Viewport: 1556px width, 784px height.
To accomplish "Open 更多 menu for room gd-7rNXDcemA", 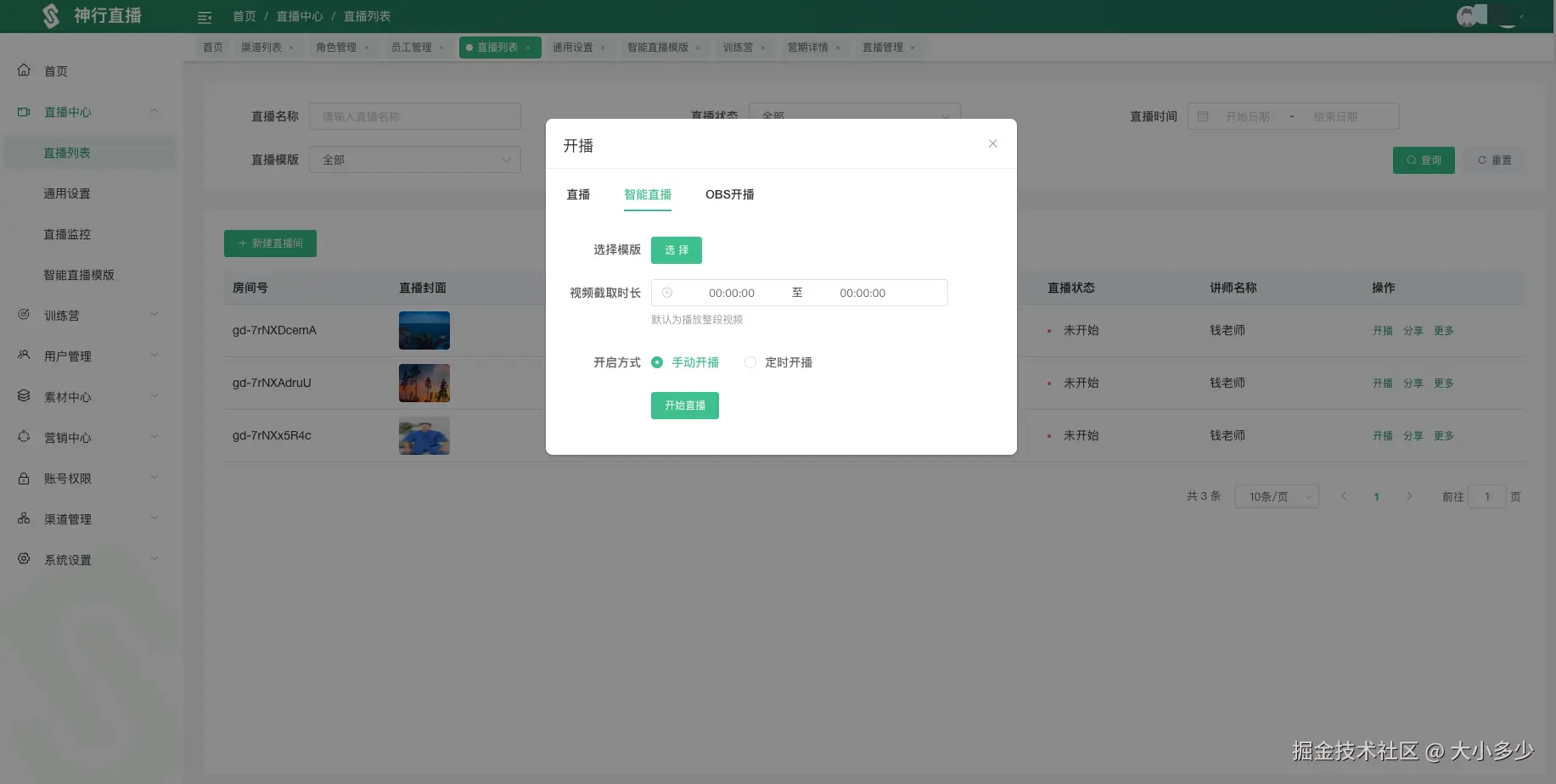I will tap(1444, 331).
